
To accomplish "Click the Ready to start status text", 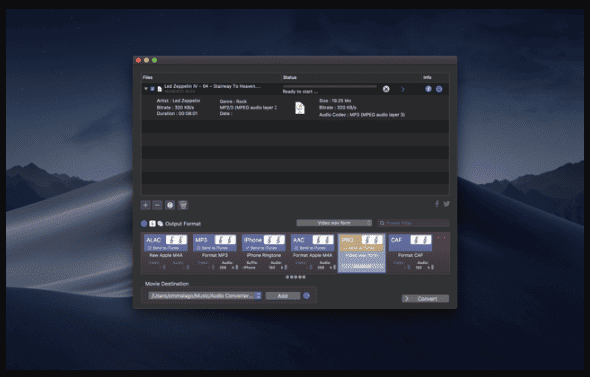I will [300, 92].
